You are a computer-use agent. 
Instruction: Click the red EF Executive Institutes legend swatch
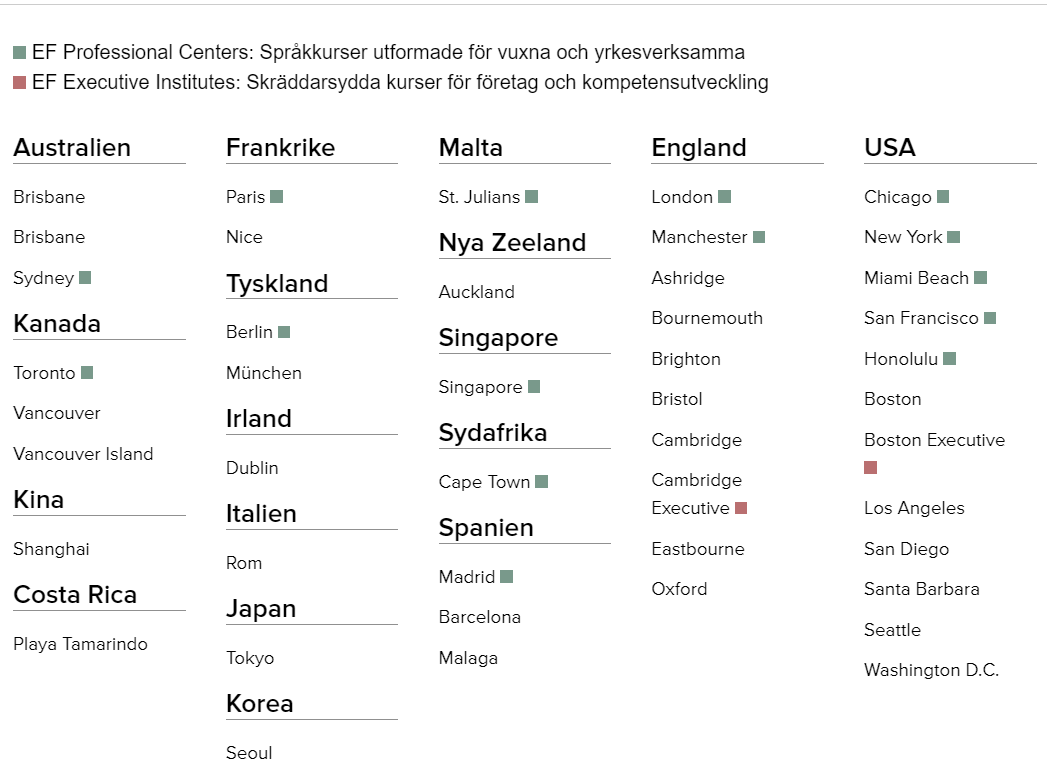[20, 83]
